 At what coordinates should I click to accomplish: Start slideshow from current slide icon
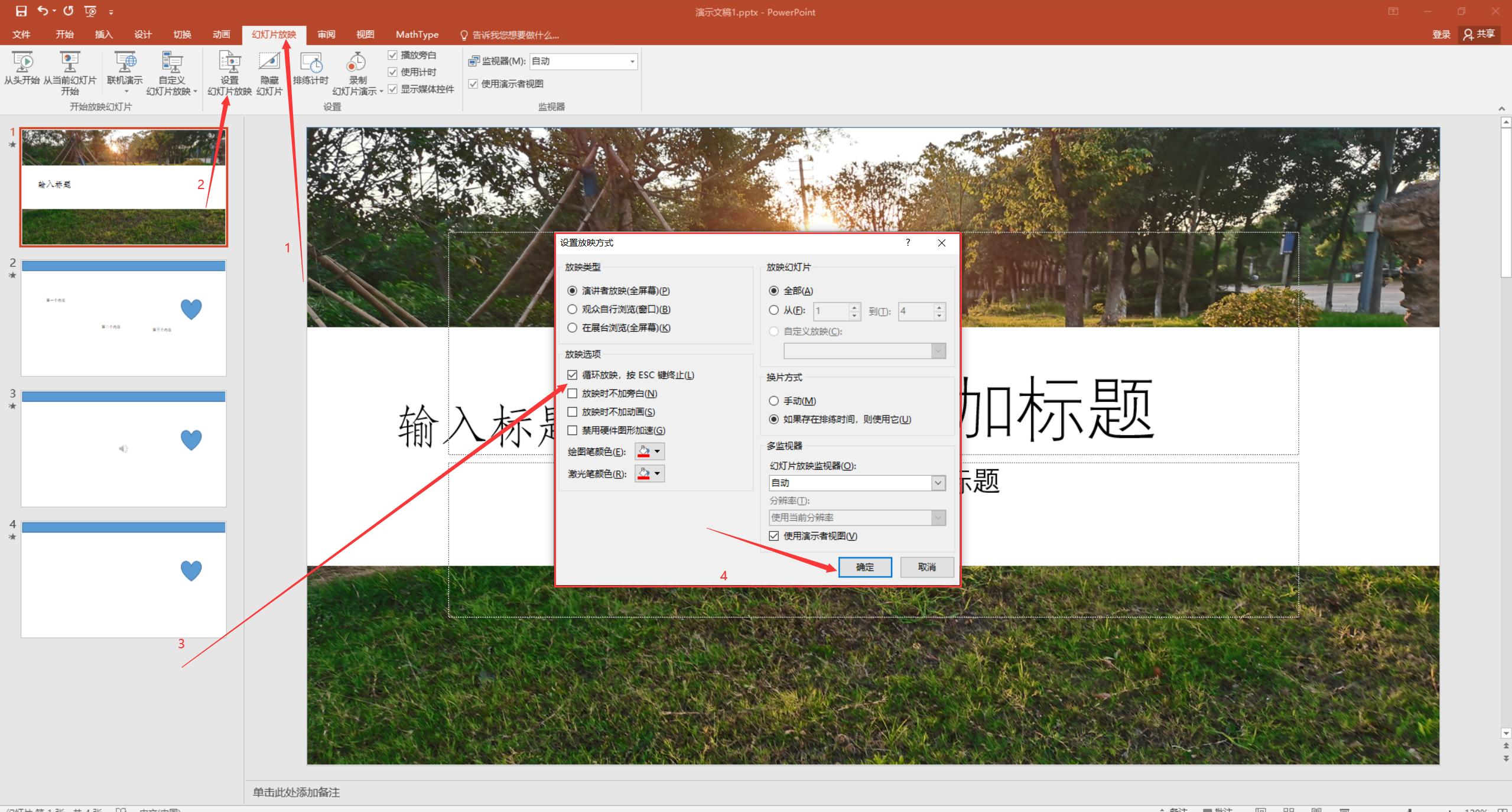tap(70, 63)
